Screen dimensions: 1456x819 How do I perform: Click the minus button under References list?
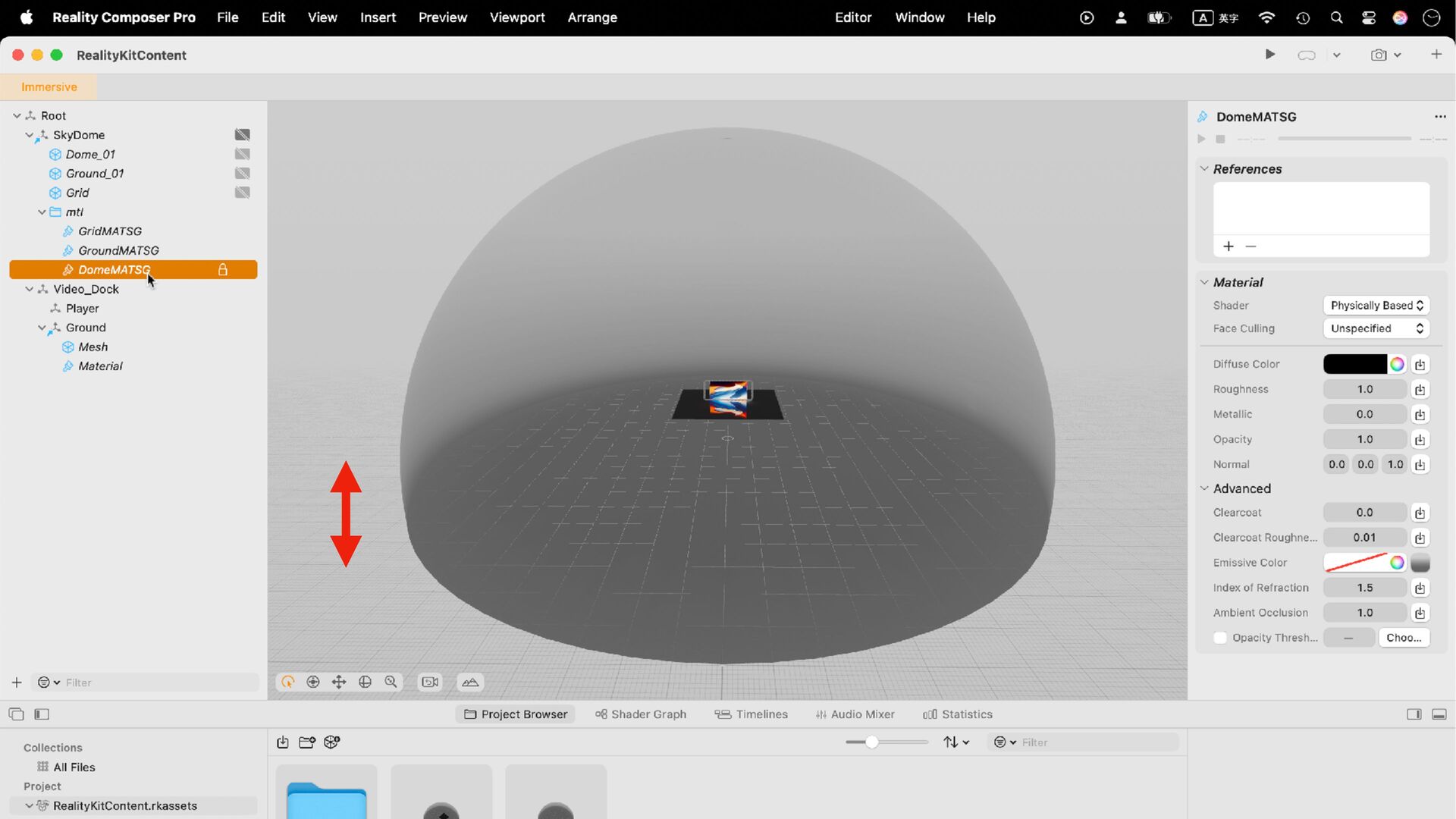[x=1251, y=246]
